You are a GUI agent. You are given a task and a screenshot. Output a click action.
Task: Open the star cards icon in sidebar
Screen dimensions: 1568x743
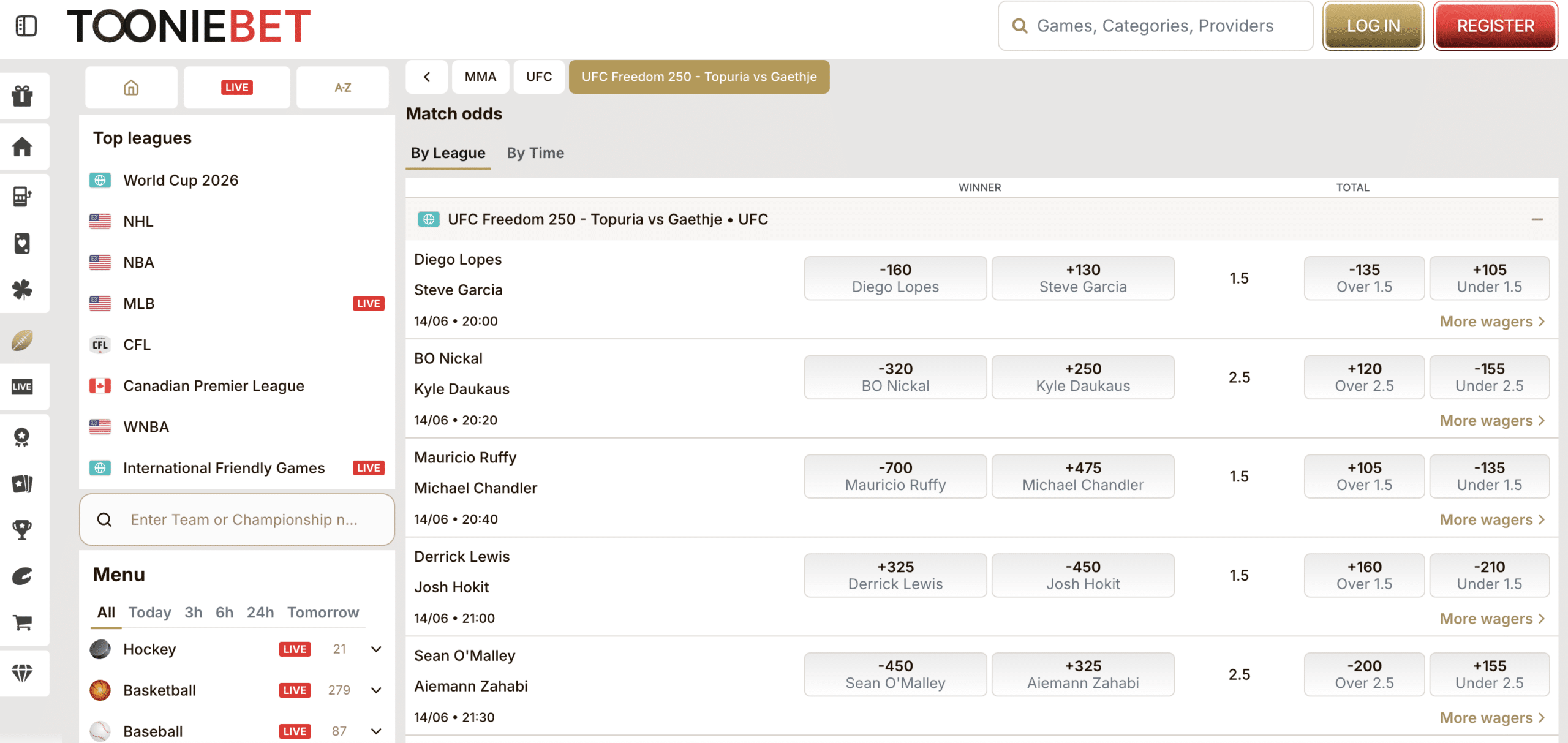point(23,484)
